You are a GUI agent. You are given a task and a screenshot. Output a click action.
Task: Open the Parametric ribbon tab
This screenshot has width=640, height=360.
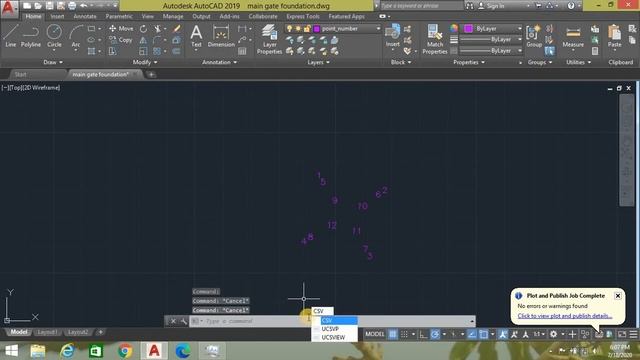119,16
